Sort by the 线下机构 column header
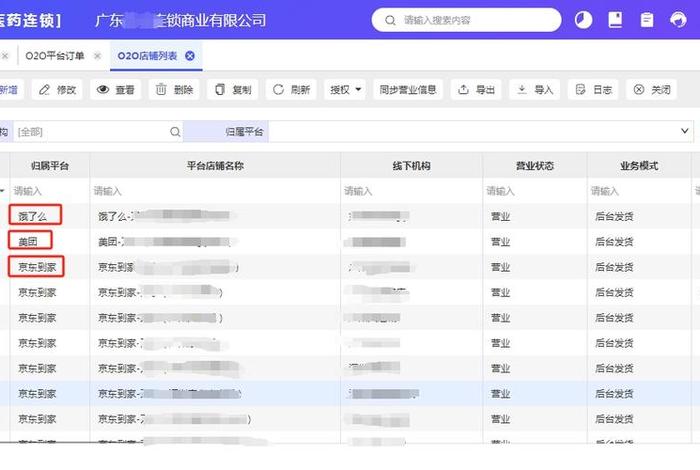The width and height of the screenshot is (700, 470). click(x=411, y=166)
